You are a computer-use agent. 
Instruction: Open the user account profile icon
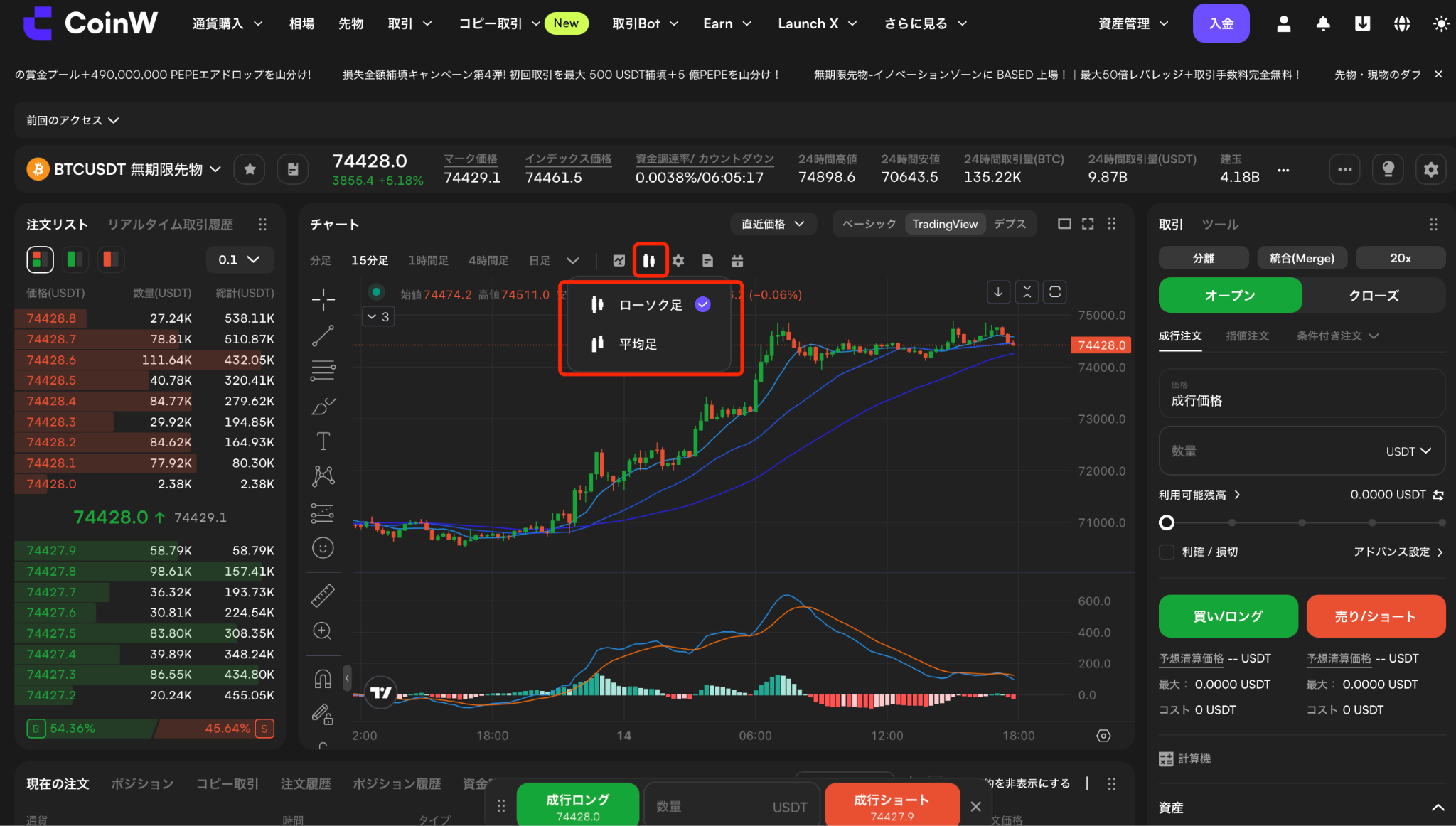[x=1283, y=24]
